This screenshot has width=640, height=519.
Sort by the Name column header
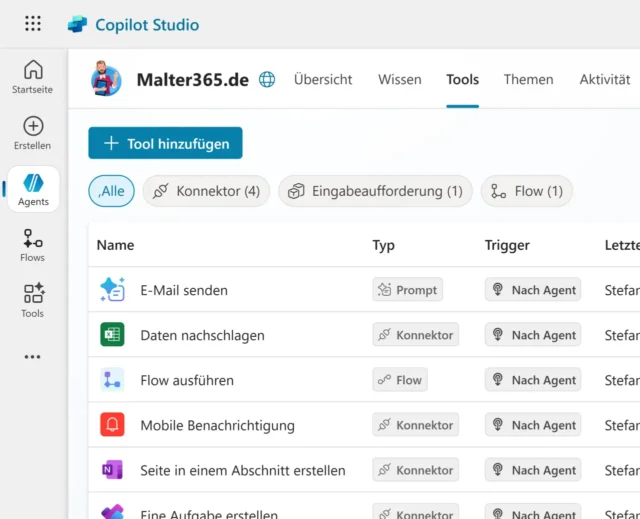point(115,245)
